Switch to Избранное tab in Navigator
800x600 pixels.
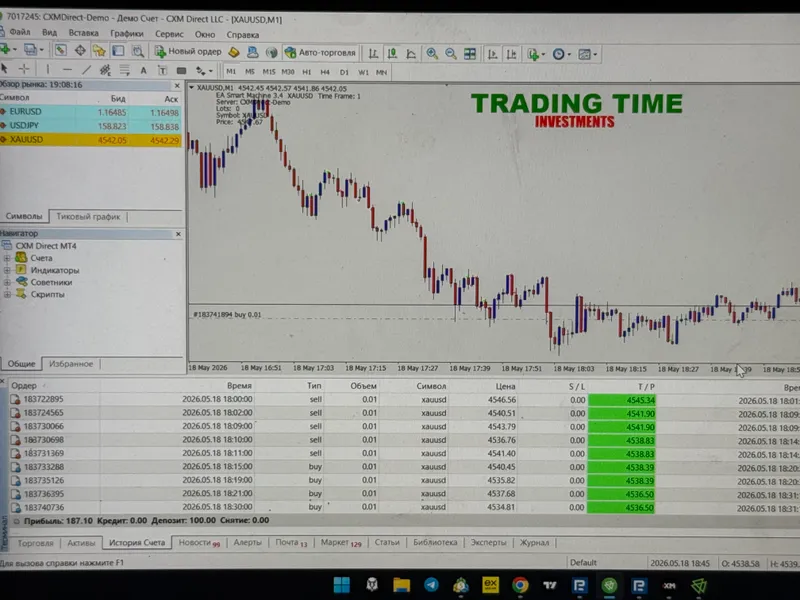pyautogui.click(x=71, y=364)
